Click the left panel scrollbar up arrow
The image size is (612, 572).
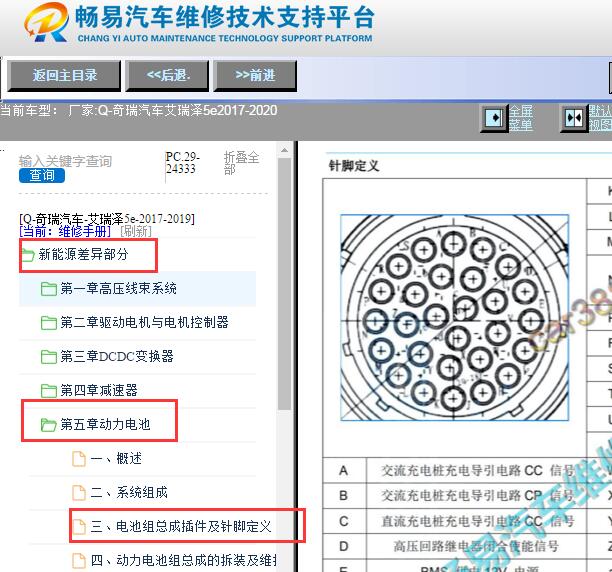coord(285,150)
